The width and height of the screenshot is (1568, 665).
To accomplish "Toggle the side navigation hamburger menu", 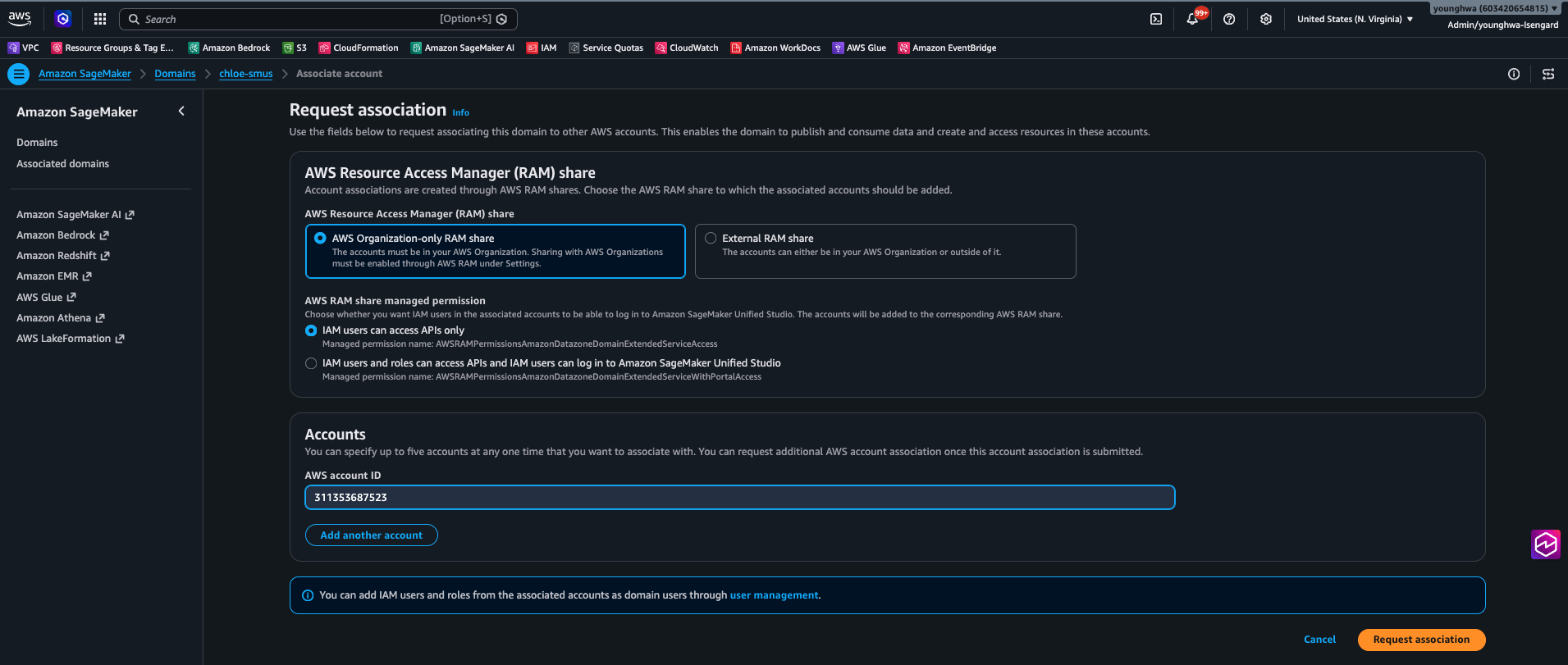I will [x=18, y=74].
